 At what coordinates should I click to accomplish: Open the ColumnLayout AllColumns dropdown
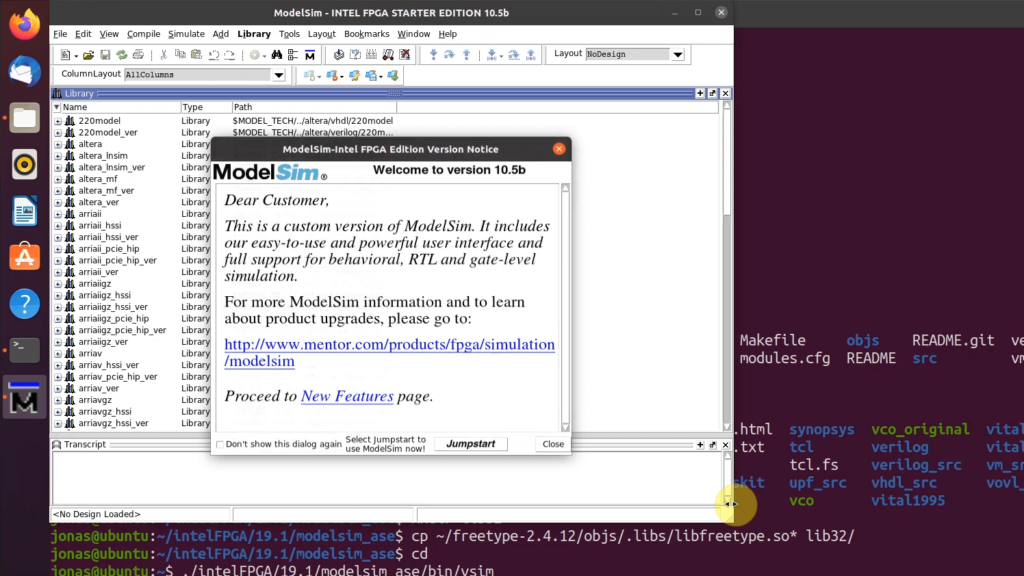[x=279, y=75]
